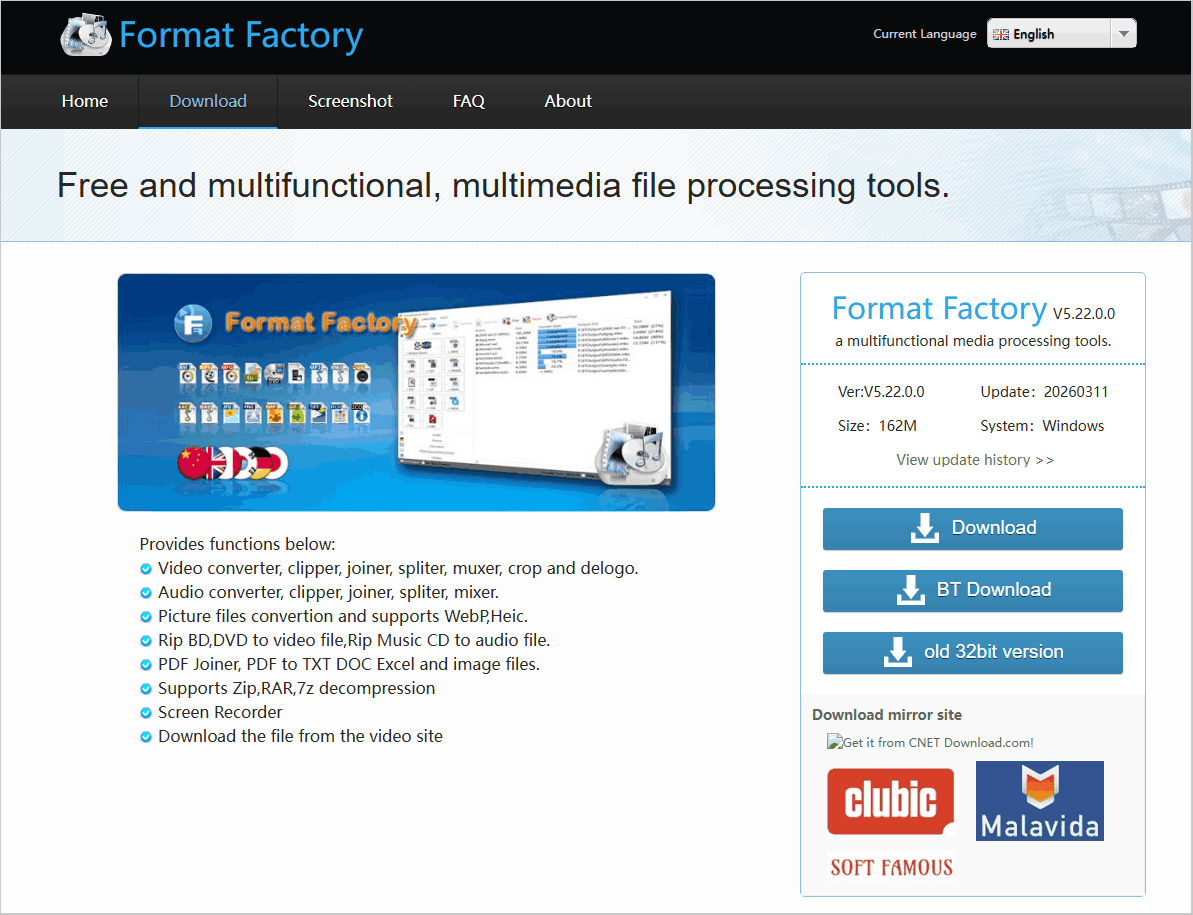The height and width of the screenshot is (915, 1193).
Task: Click the language flags cluster in banner
Action: pos(232,462)
